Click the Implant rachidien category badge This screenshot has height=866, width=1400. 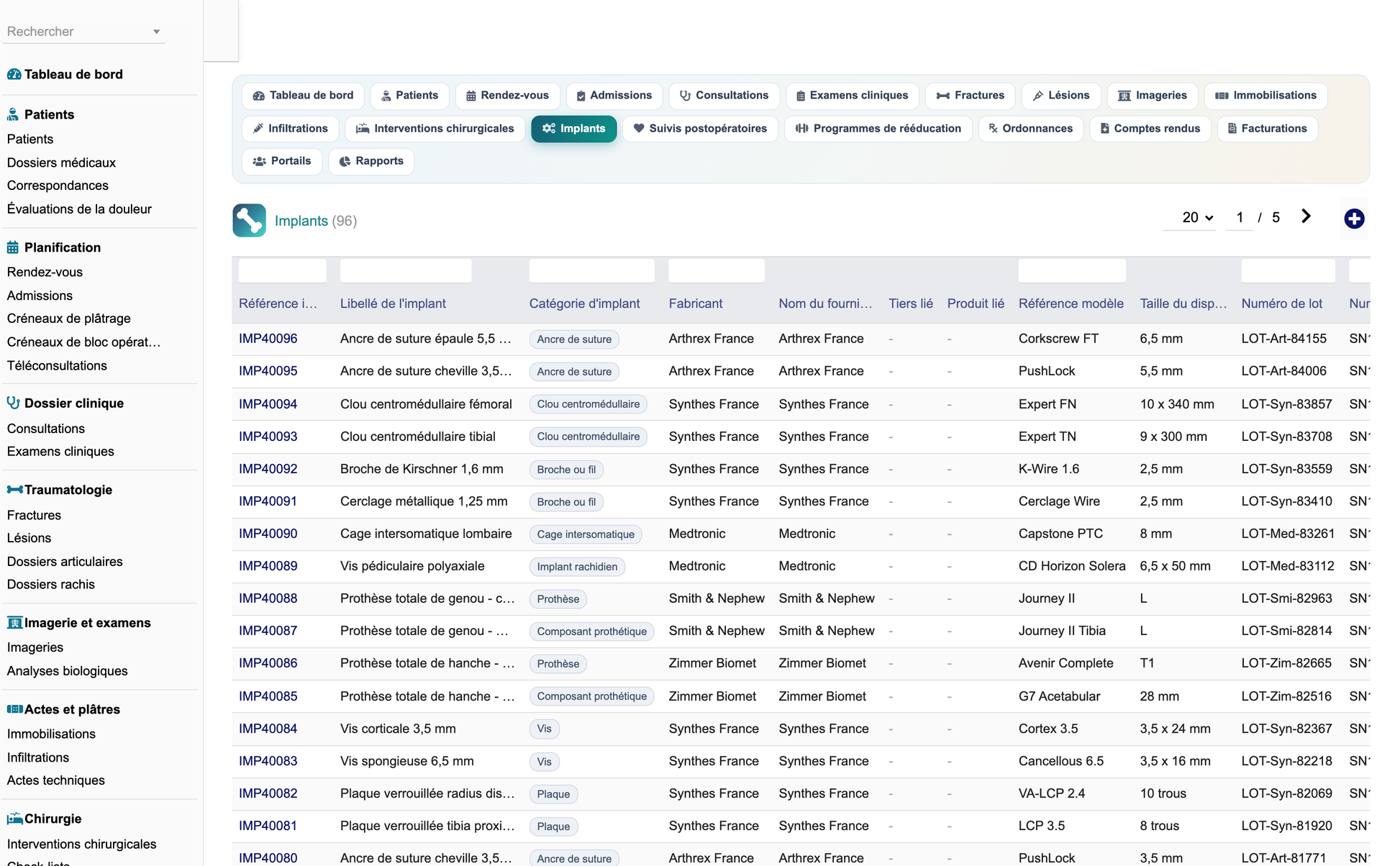577,567
